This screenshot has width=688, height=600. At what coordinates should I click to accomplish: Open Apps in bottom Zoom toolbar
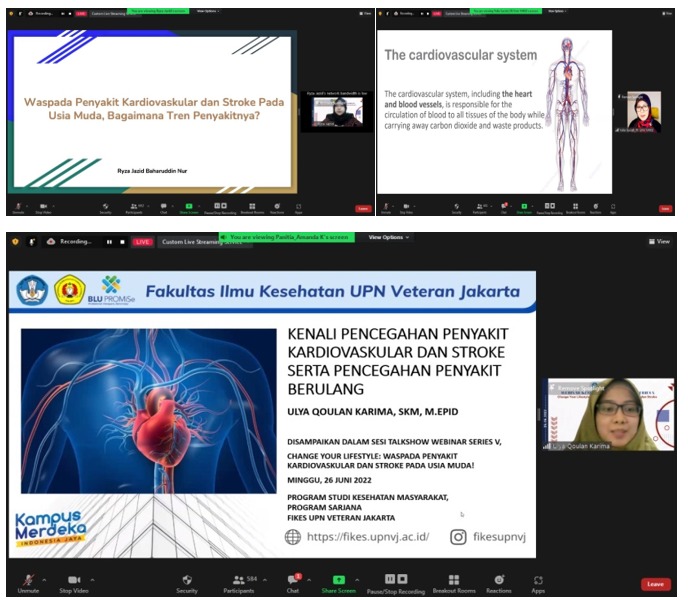(538, 581)
